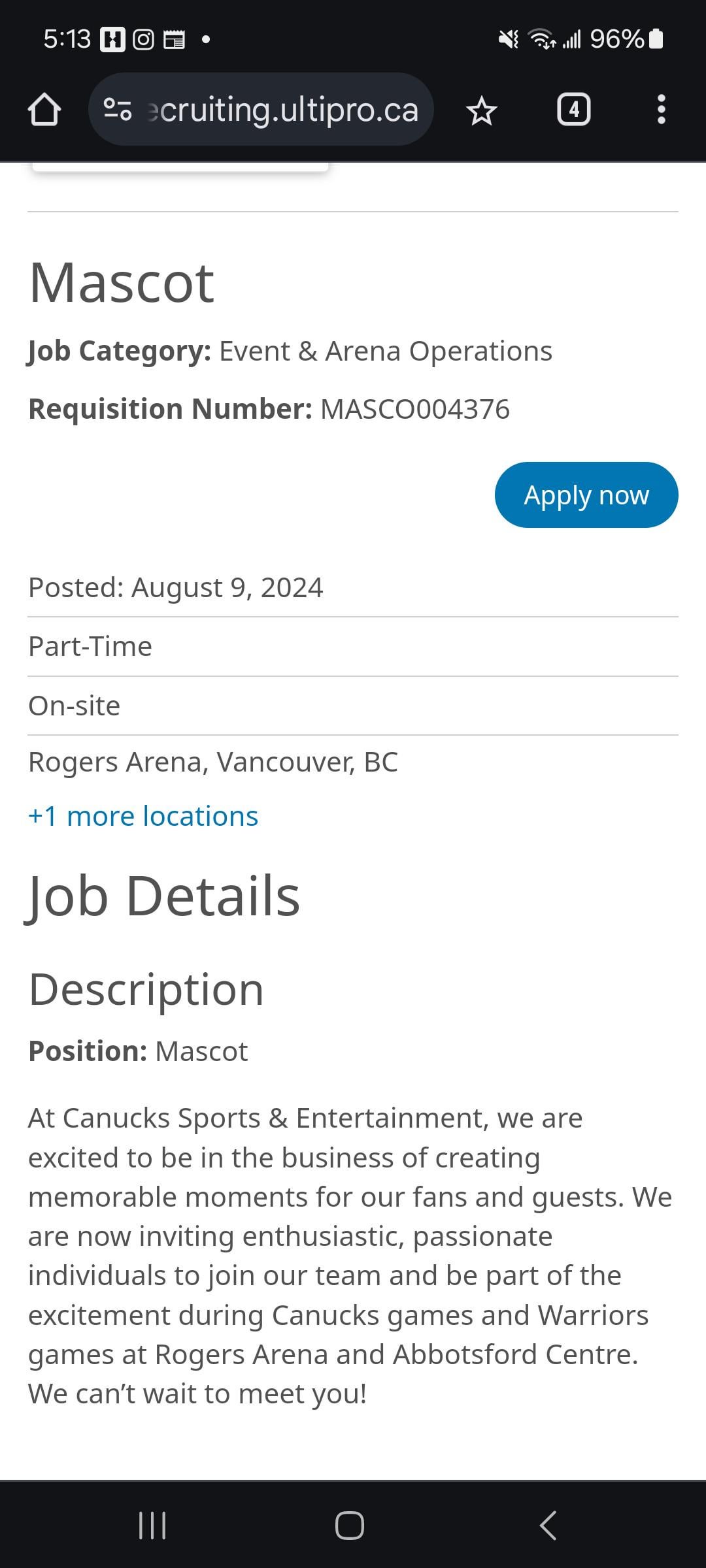This screenshot has height=1568, width=706.
Task: Bookmark this page with the star icon
Action: tap(482, 110)
